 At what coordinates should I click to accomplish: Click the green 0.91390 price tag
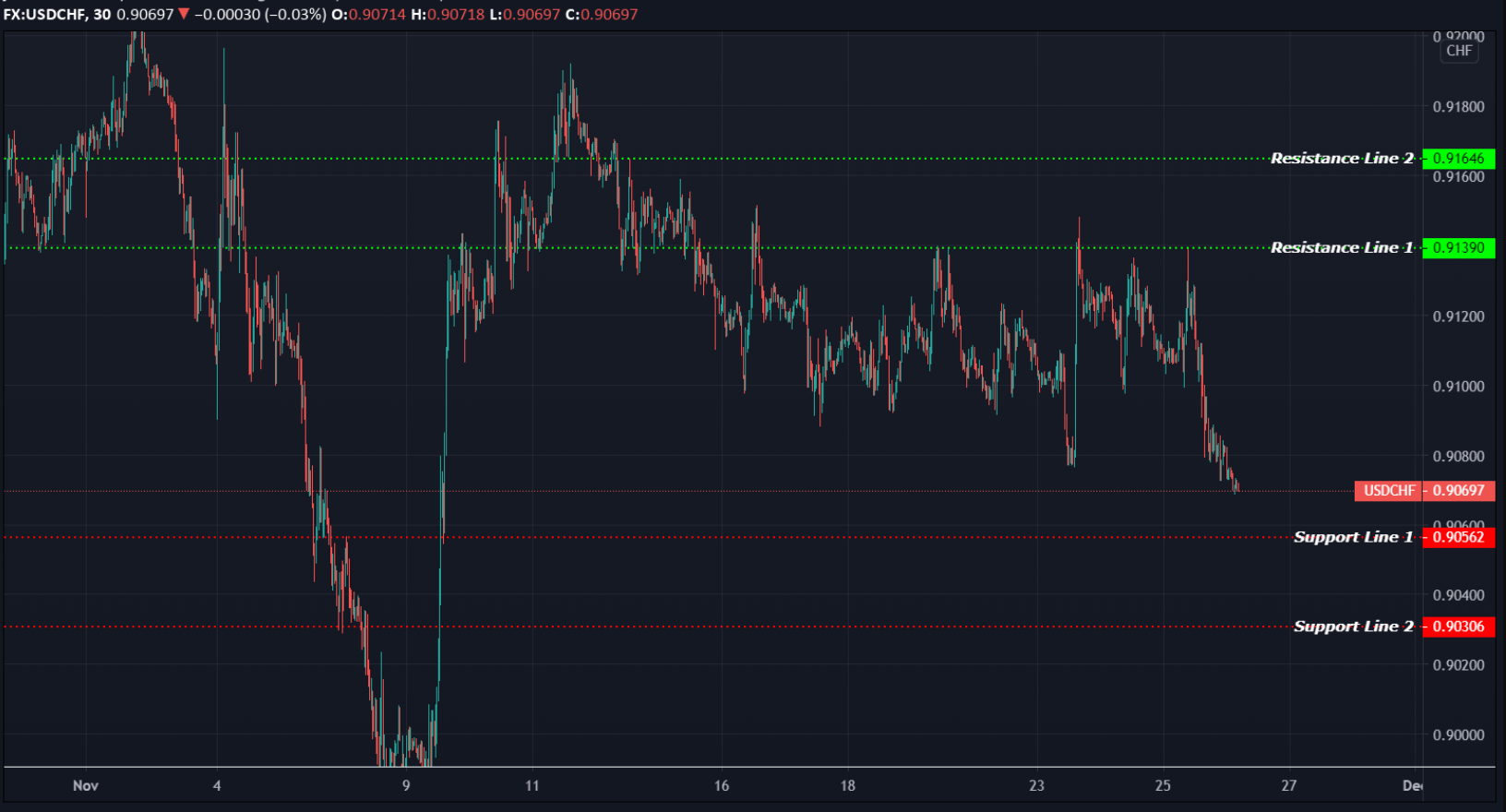[1458, 247]
